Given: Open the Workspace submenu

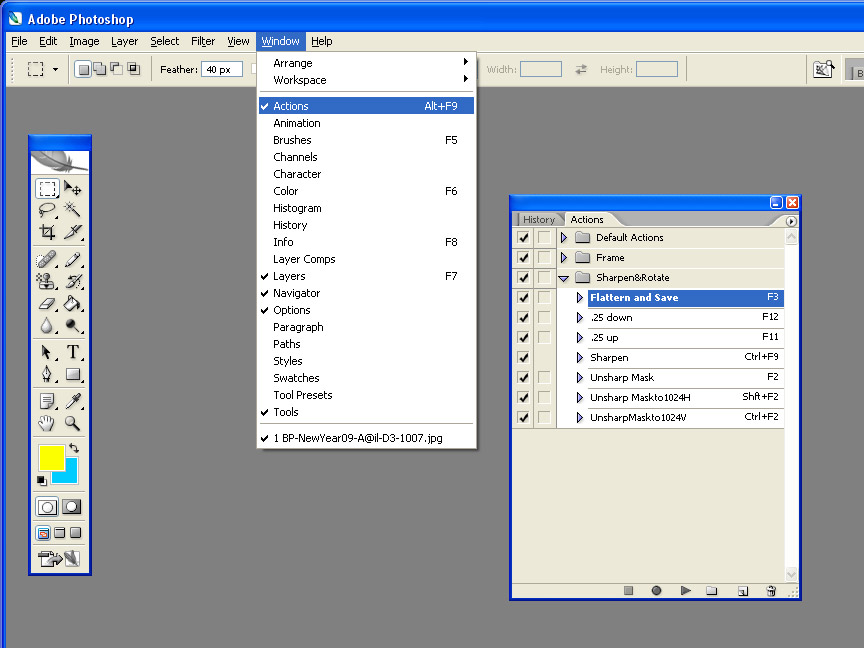Looking at the screenshot, I should [366, 80].
